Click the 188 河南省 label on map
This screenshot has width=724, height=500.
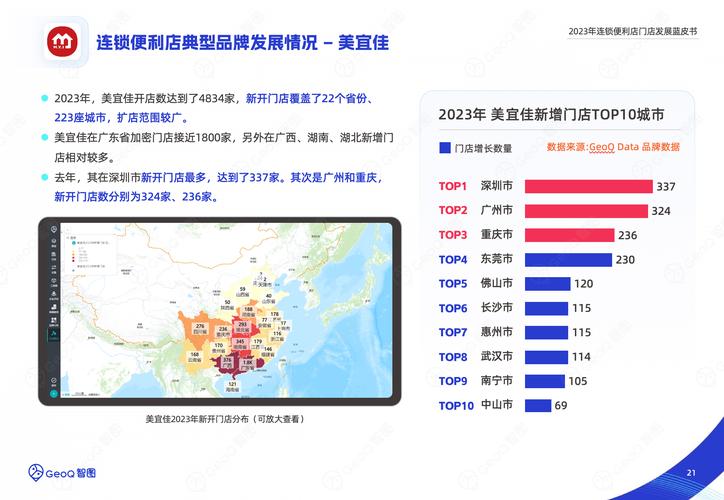pyautogui.click(x=248, y=312)
